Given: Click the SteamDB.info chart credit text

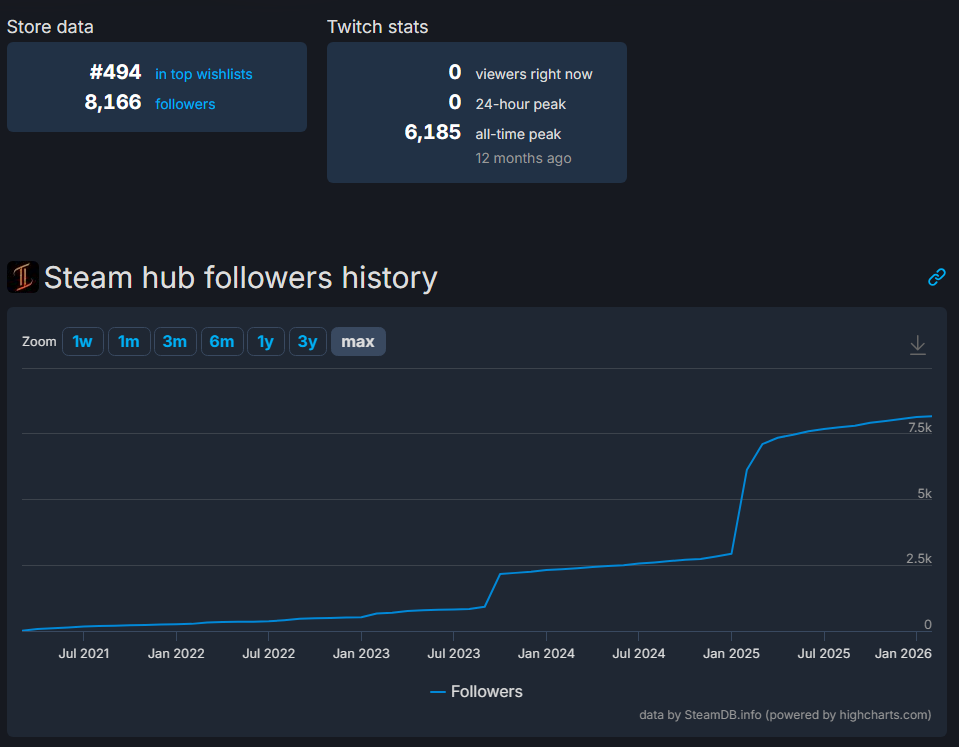Looking at the screenshot, I should (785, 715).
